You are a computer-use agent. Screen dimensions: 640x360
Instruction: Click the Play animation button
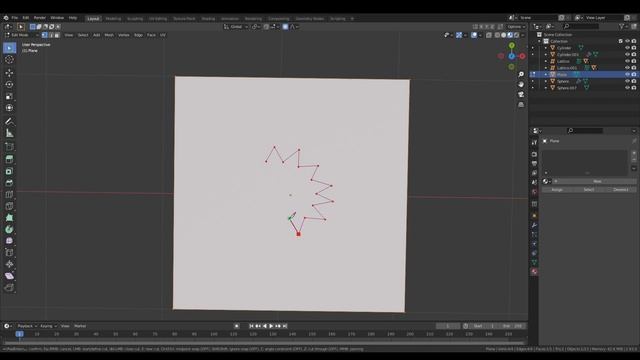tap(271, 326)
